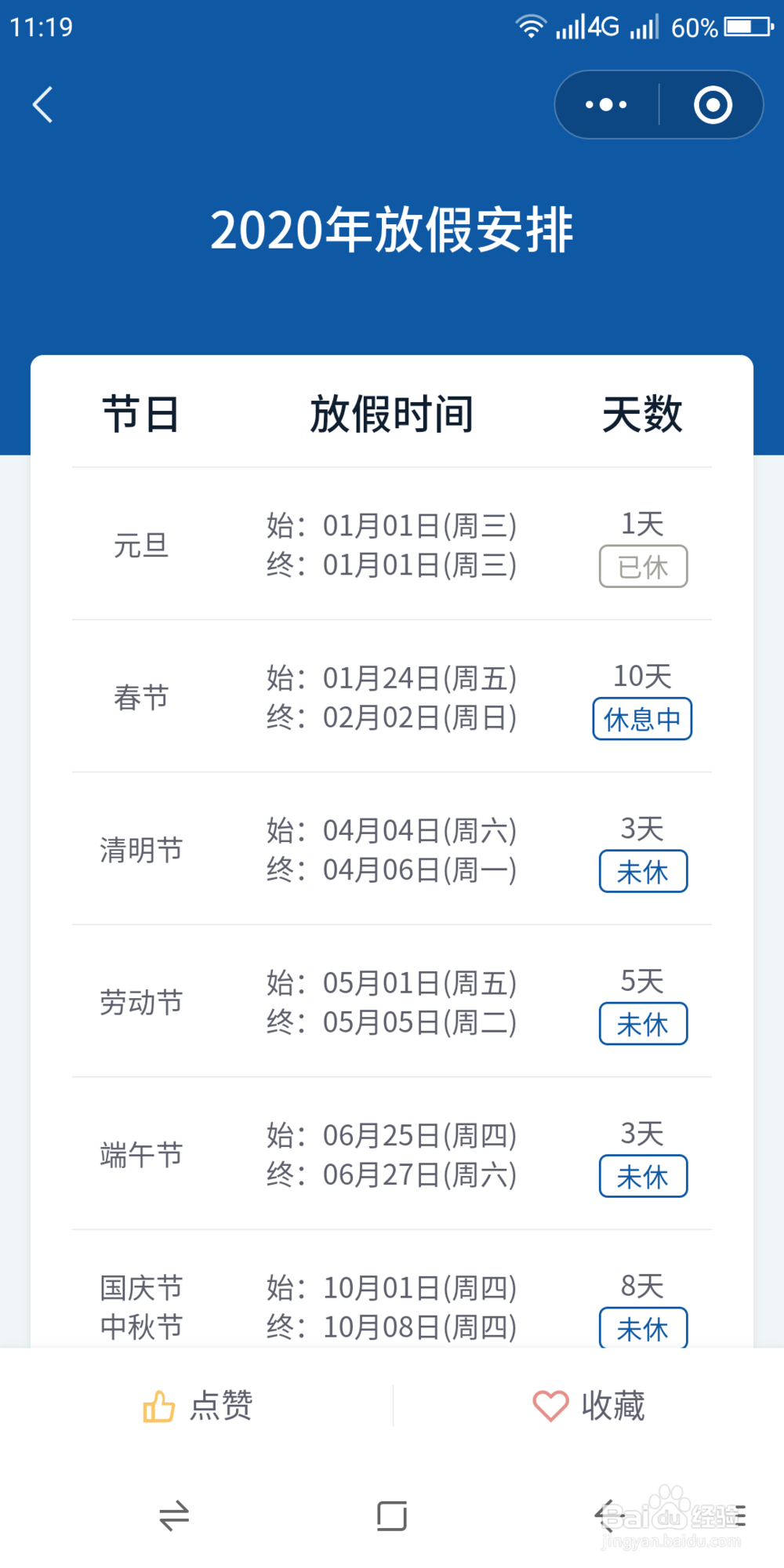This screenshot has width=784, height=1568.
Task: Tap the 休息中 badge for 春节
Action: click(642, 719)
